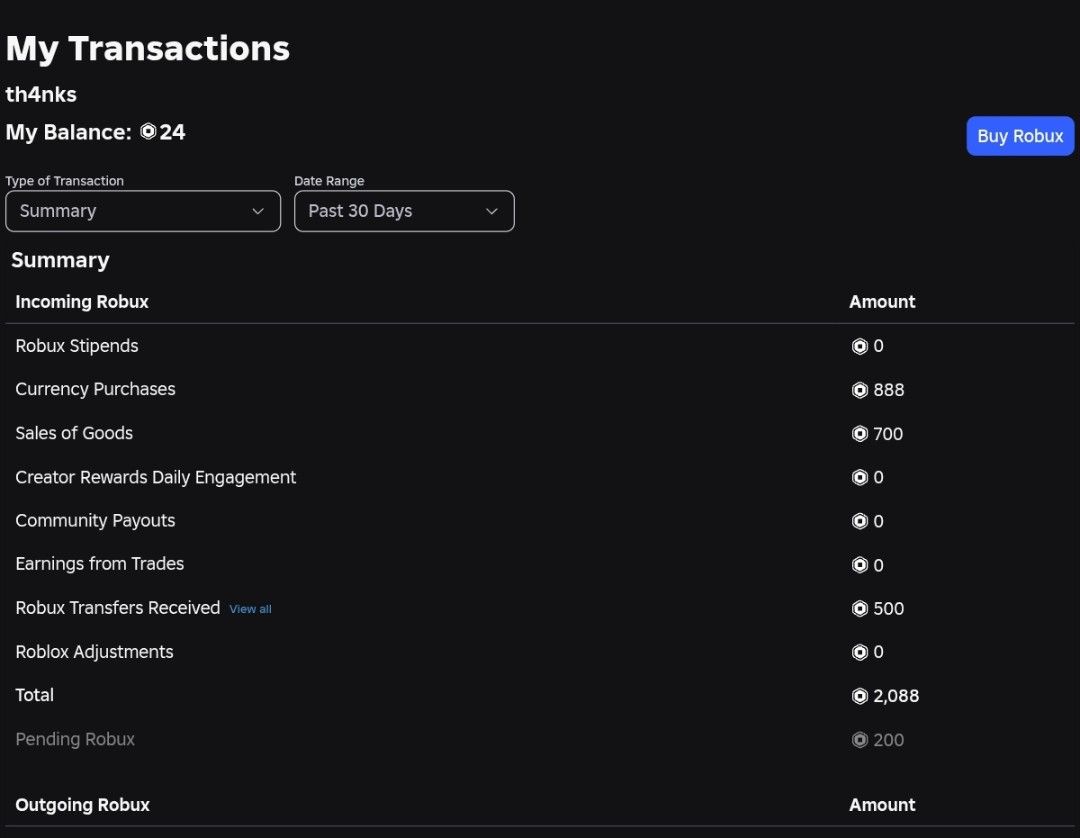Click the balance value 24
The image size is (1080, 838).
click(172, 132)
